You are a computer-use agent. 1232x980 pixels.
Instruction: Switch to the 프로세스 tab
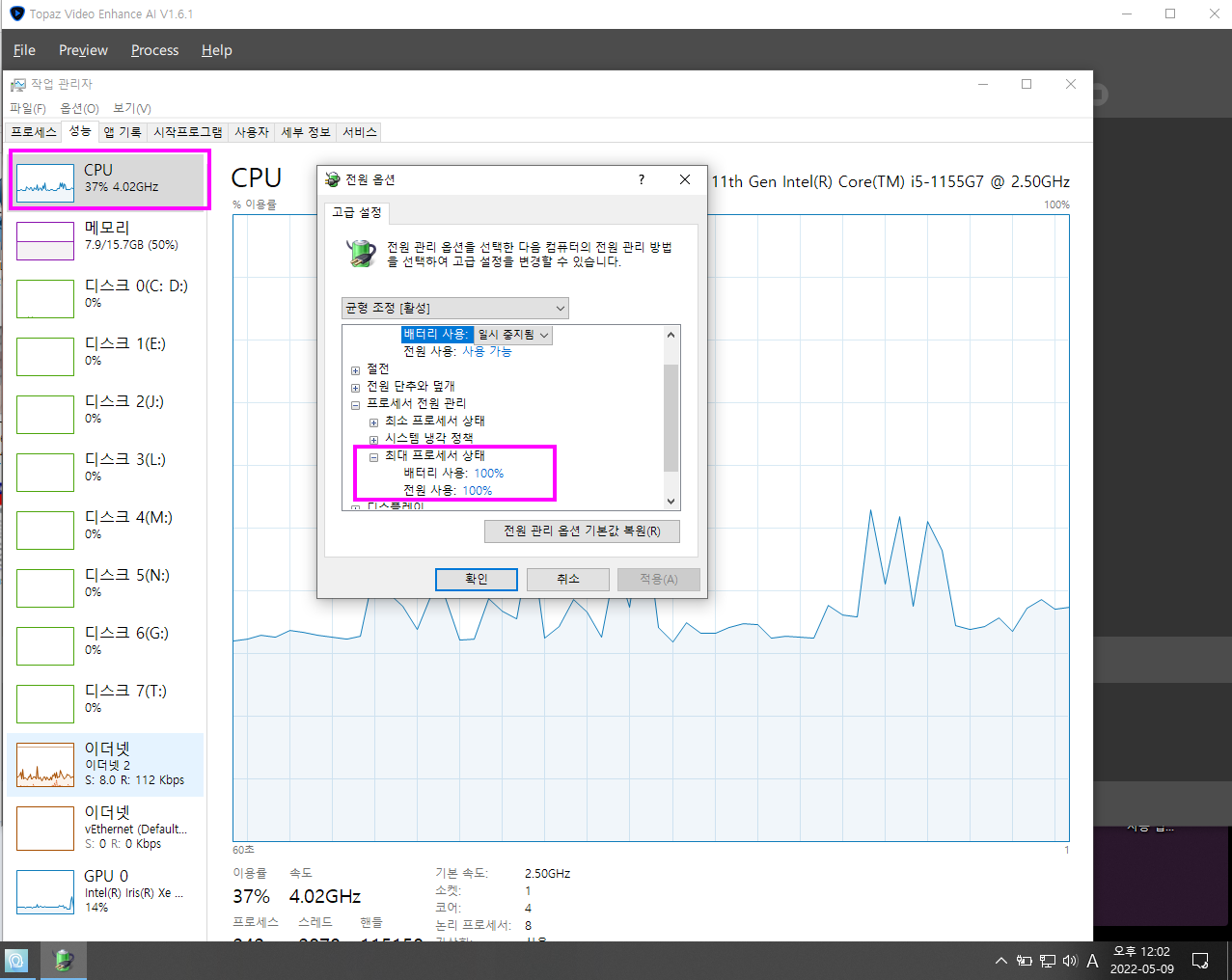coord(34,132)
